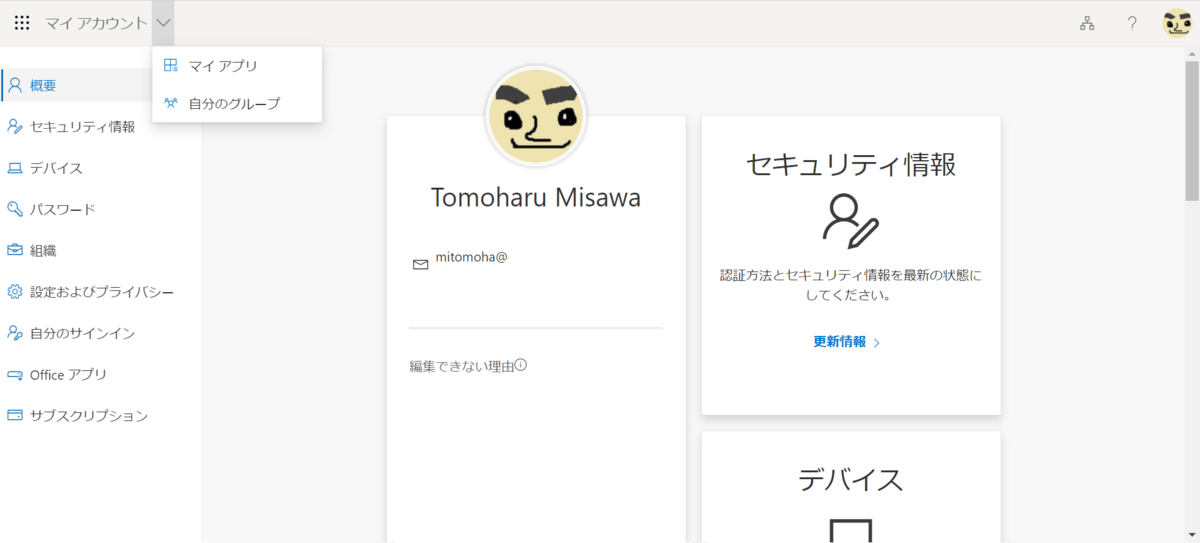
Task: Open the organization chart icon in header
Action: (1087, 23)
